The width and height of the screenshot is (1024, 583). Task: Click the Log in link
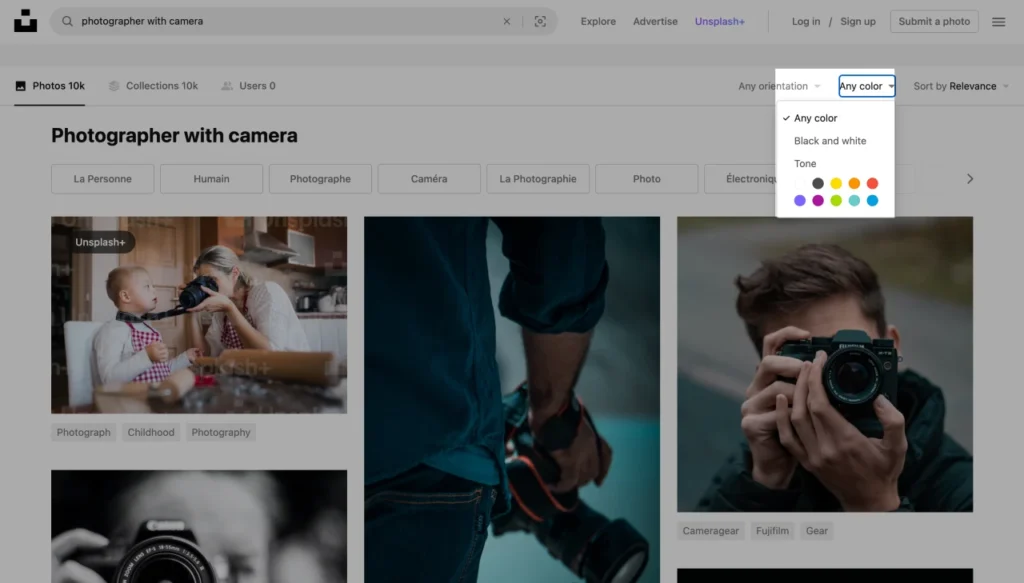pyautogui.click(x=806, y=20)
